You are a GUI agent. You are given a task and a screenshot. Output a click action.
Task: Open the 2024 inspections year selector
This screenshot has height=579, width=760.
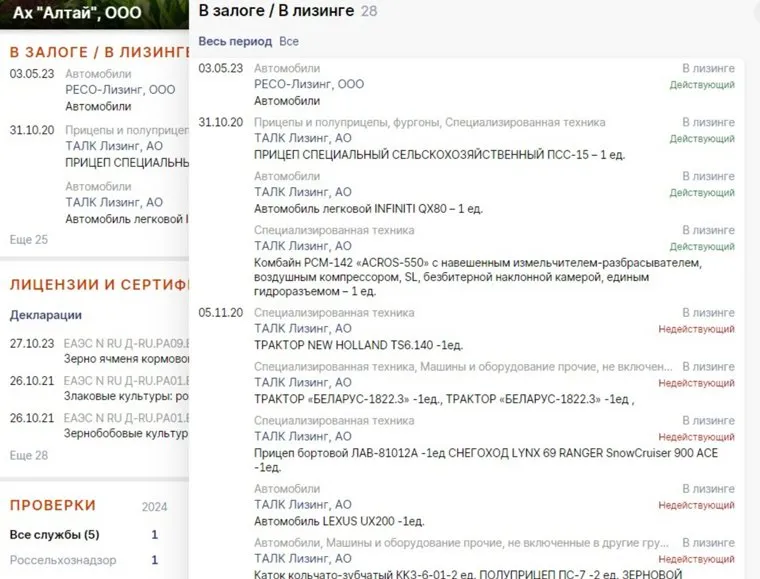155,506
